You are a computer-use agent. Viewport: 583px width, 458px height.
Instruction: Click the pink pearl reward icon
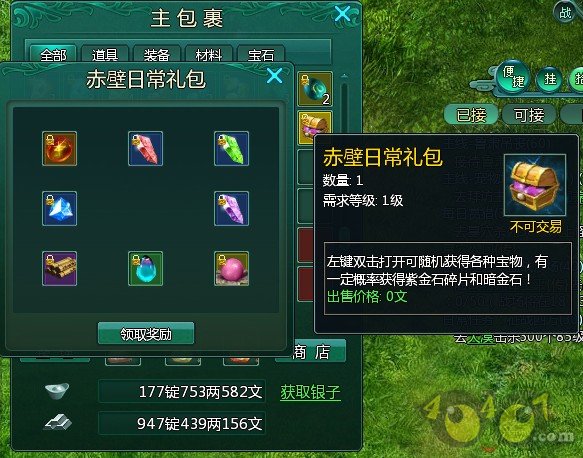tap(231, 268)
